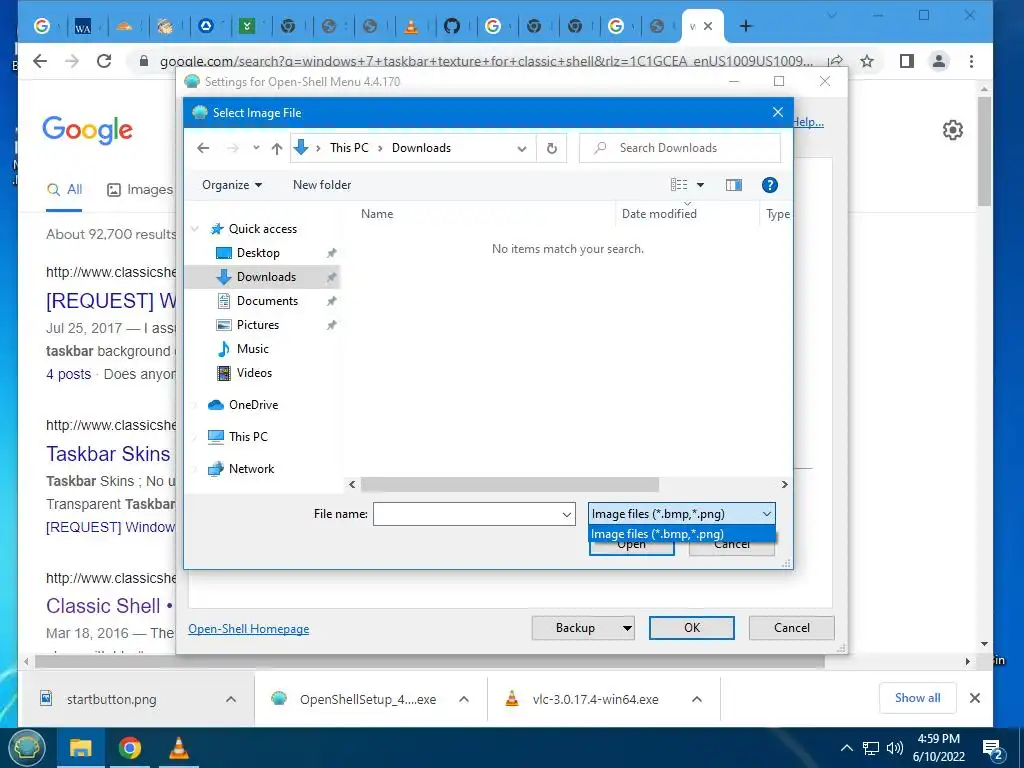Select Network in navigation pane
Viewport: 1024px width, 768px height.
click(251, 469)
